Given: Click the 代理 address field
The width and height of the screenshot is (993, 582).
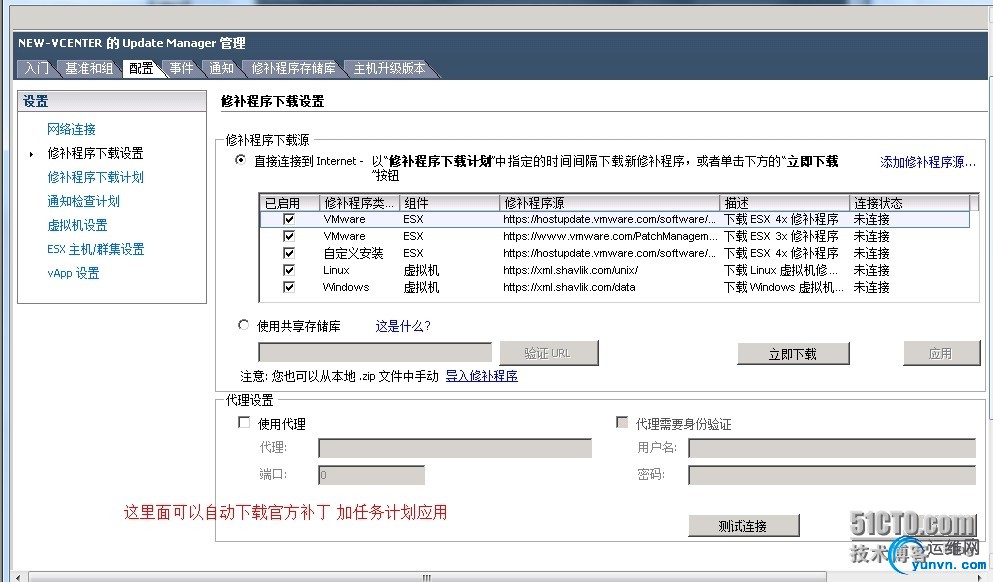Looking at the screenshot, I should (x=455, y=448).
